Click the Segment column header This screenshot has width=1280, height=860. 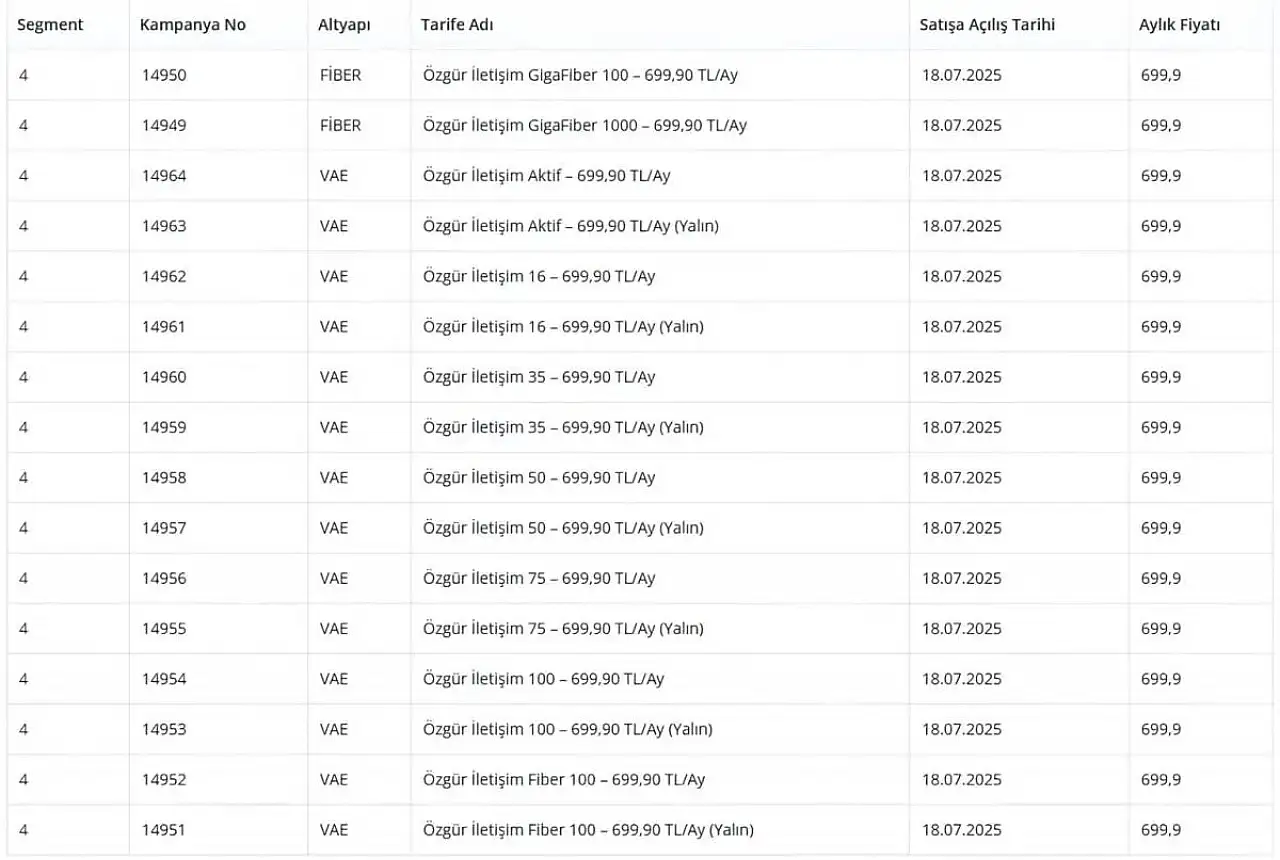click(50, 25)
